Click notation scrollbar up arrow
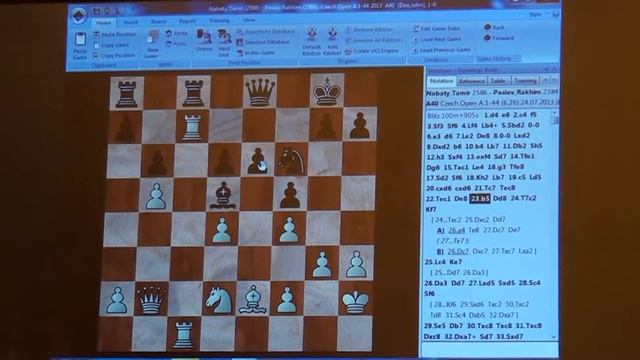Image resolution: width=640 pixels, height=360 pixels. [x=554, y=112]
